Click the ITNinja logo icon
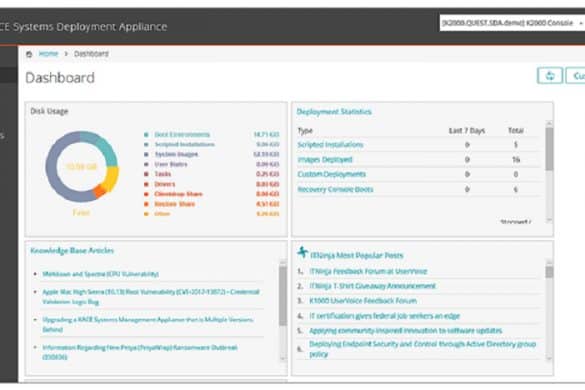Screen dimensions: 585x390 pyautogui.click(x=302, y=253)
